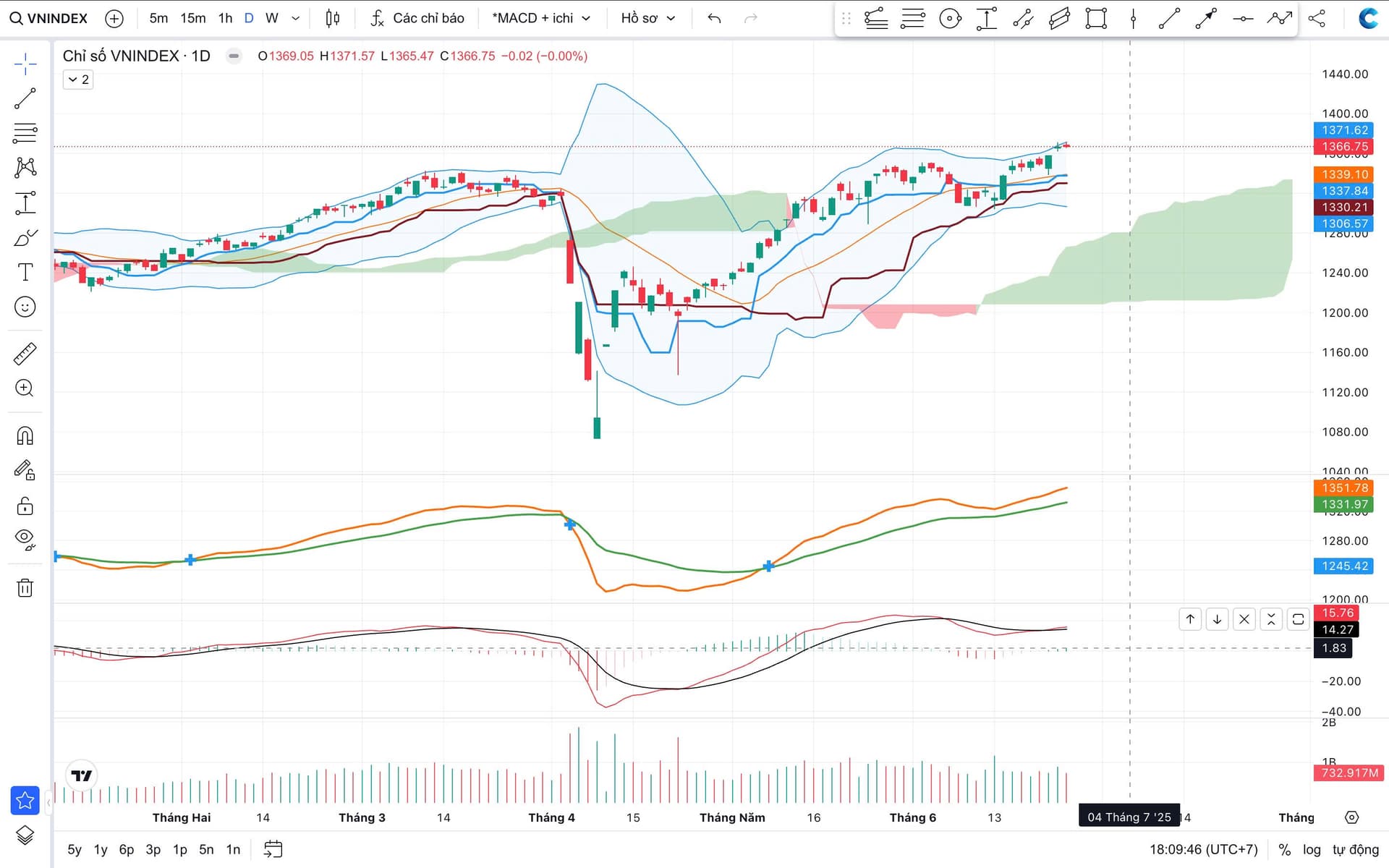Select the trend line drawing tool
Screen dimensions: 1389x868
pyautogui.click(x=25, y=98)
